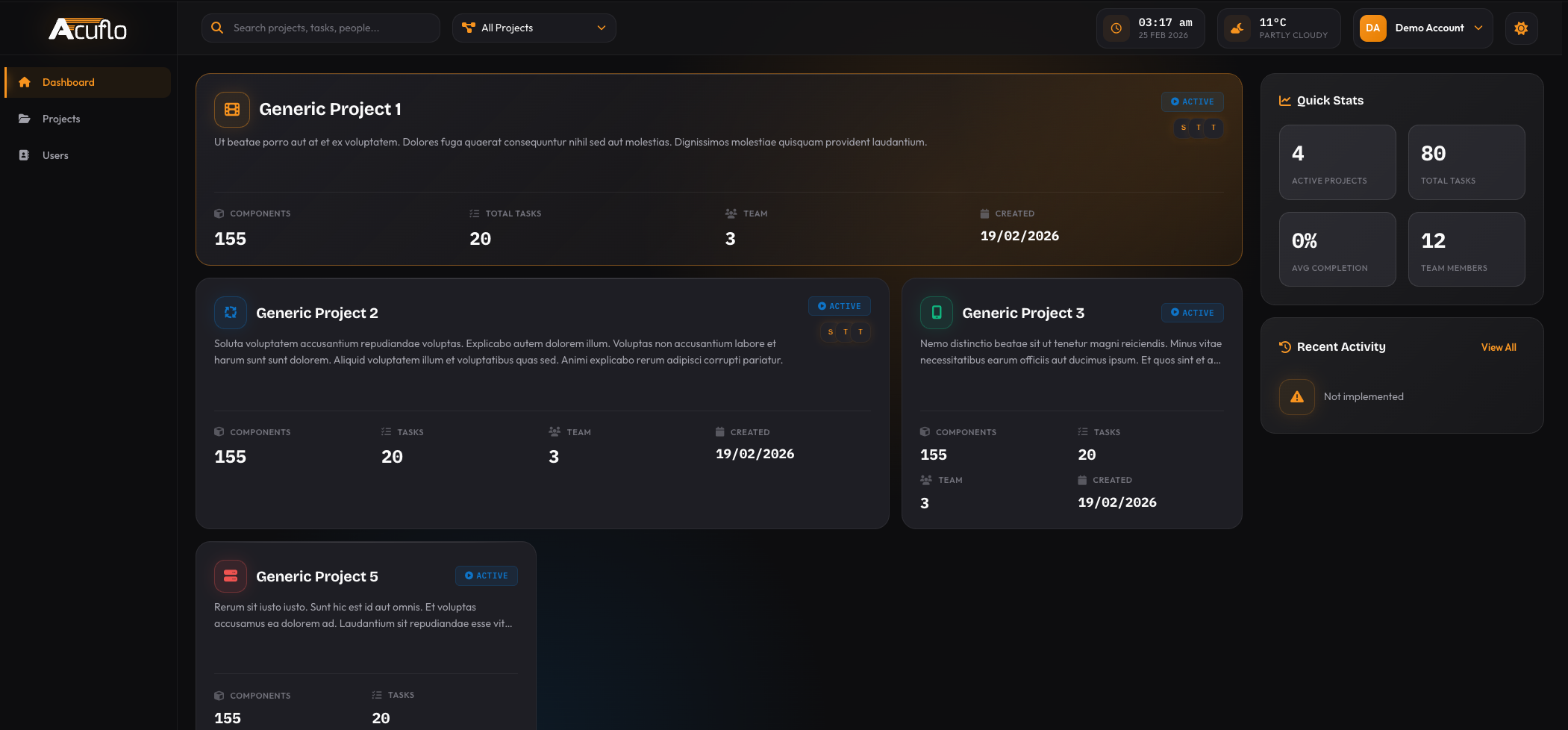
Task: Open the Generic Project 2 card
Action: coord(543,403)
